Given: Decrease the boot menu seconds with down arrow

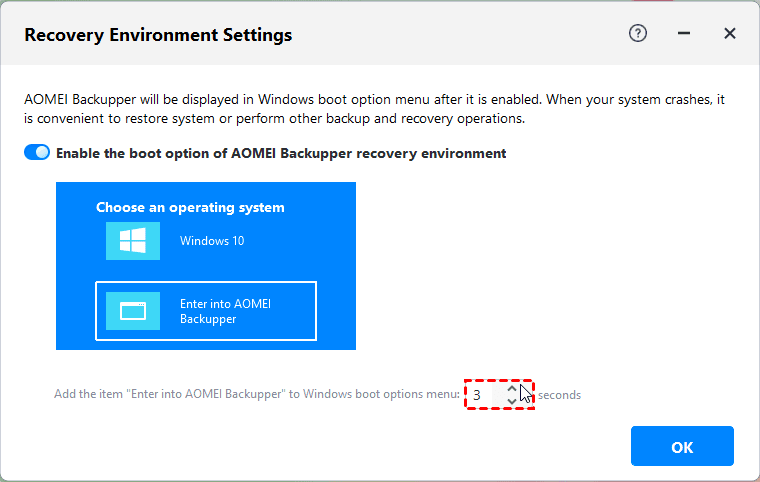Looking at the screenshot, I should pyautogui.click(x=512, y=401).
